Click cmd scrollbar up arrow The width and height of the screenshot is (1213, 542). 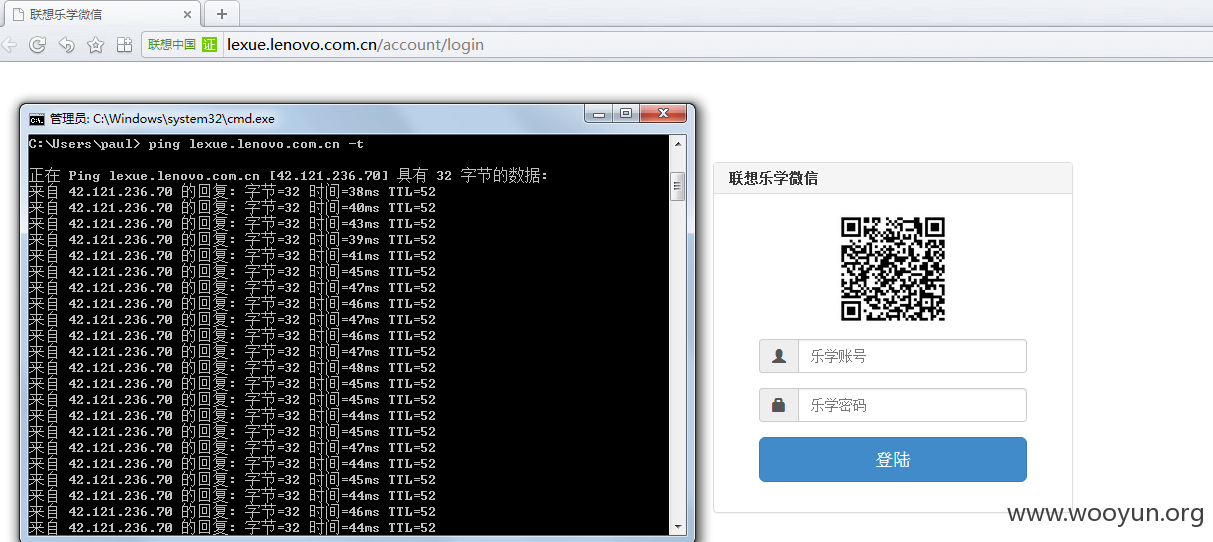point(677,144)
